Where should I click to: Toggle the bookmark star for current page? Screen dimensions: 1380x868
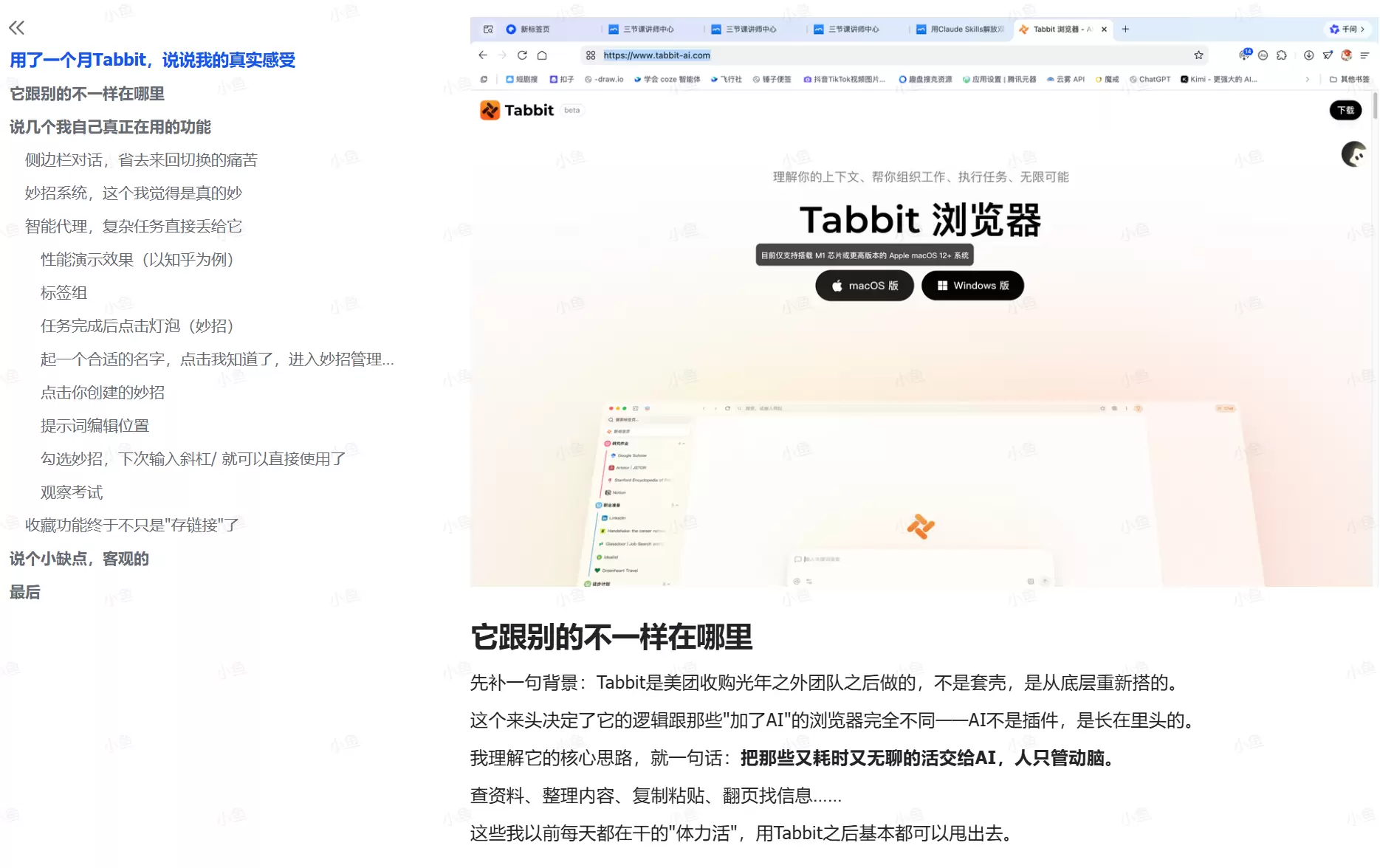(1198, 55)
